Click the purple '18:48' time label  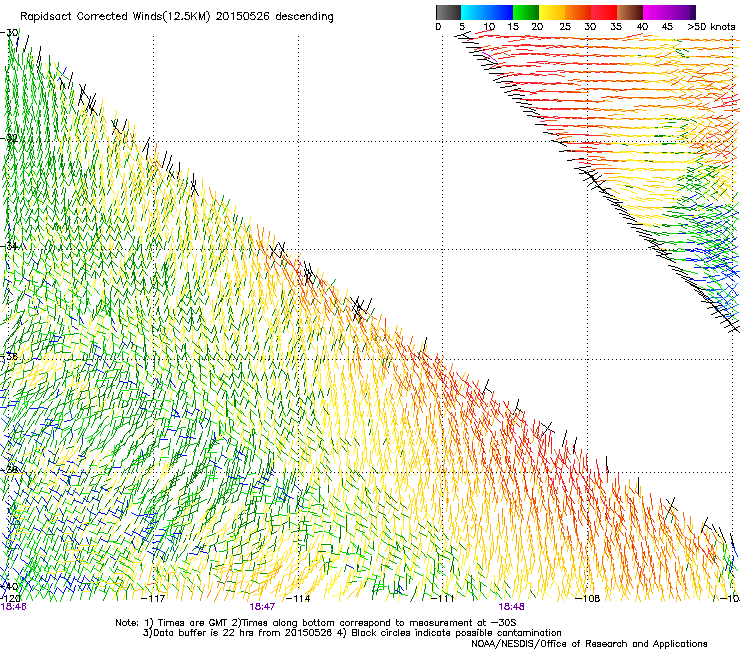coord(511,607)
